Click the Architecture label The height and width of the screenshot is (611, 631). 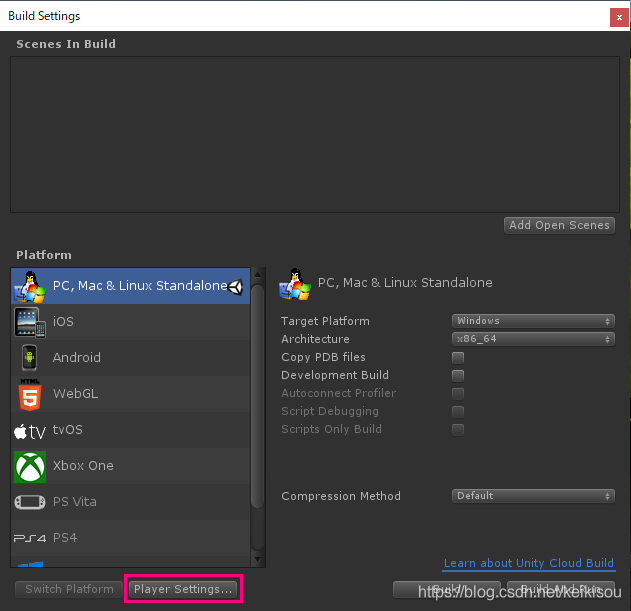pyautogui.click(x=315, y=339)
